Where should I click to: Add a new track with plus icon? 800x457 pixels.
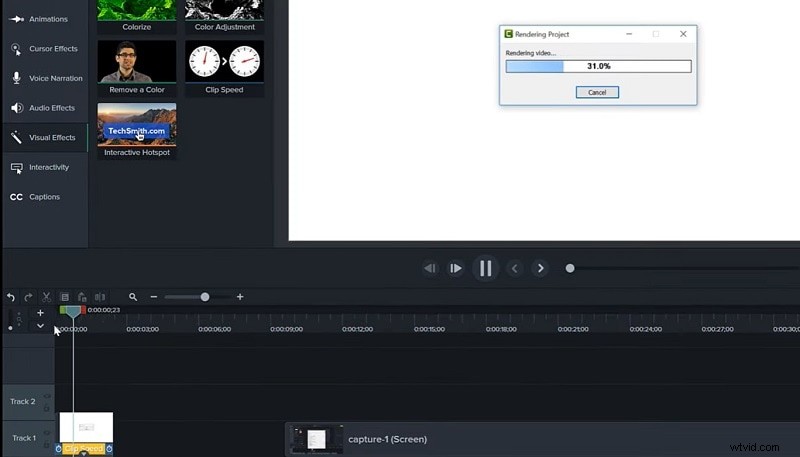tap(40, 313)
